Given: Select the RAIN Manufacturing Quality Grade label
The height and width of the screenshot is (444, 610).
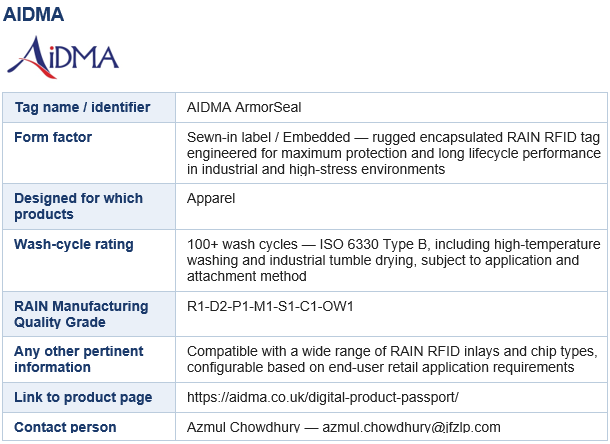Looking at the screenshot, I should pyautogui.click(x=81, y=314).
